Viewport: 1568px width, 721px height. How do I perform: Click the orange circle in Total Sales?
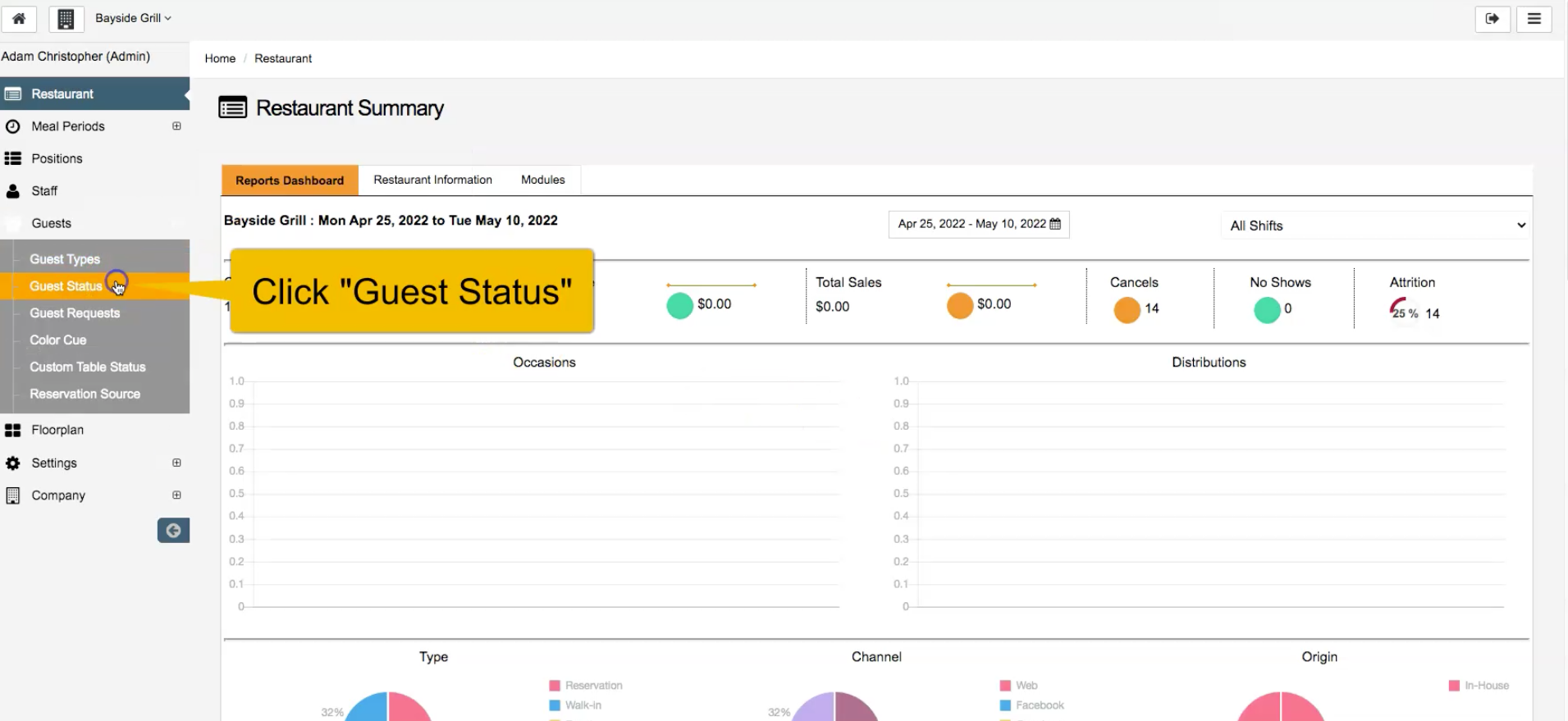pyautogui.click(x=959, y=305)
